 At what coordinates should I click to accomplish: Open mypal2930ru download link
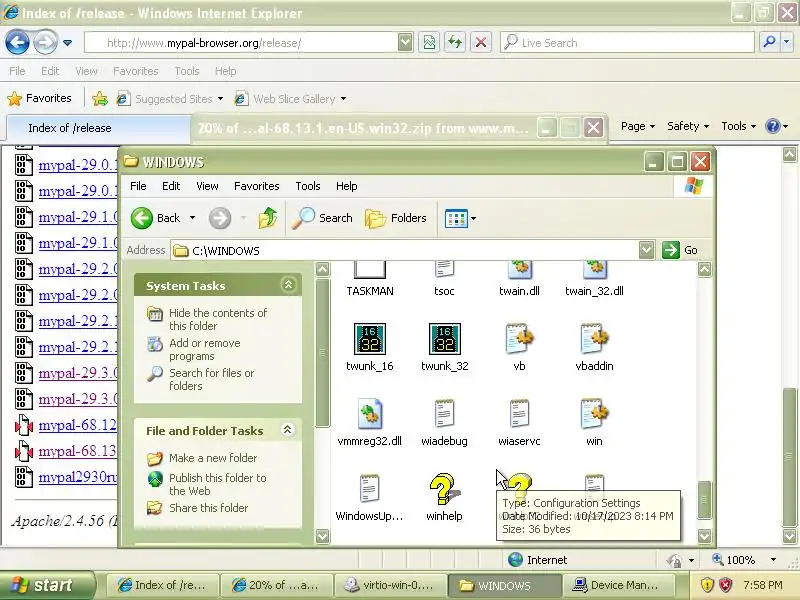point(78,477)
